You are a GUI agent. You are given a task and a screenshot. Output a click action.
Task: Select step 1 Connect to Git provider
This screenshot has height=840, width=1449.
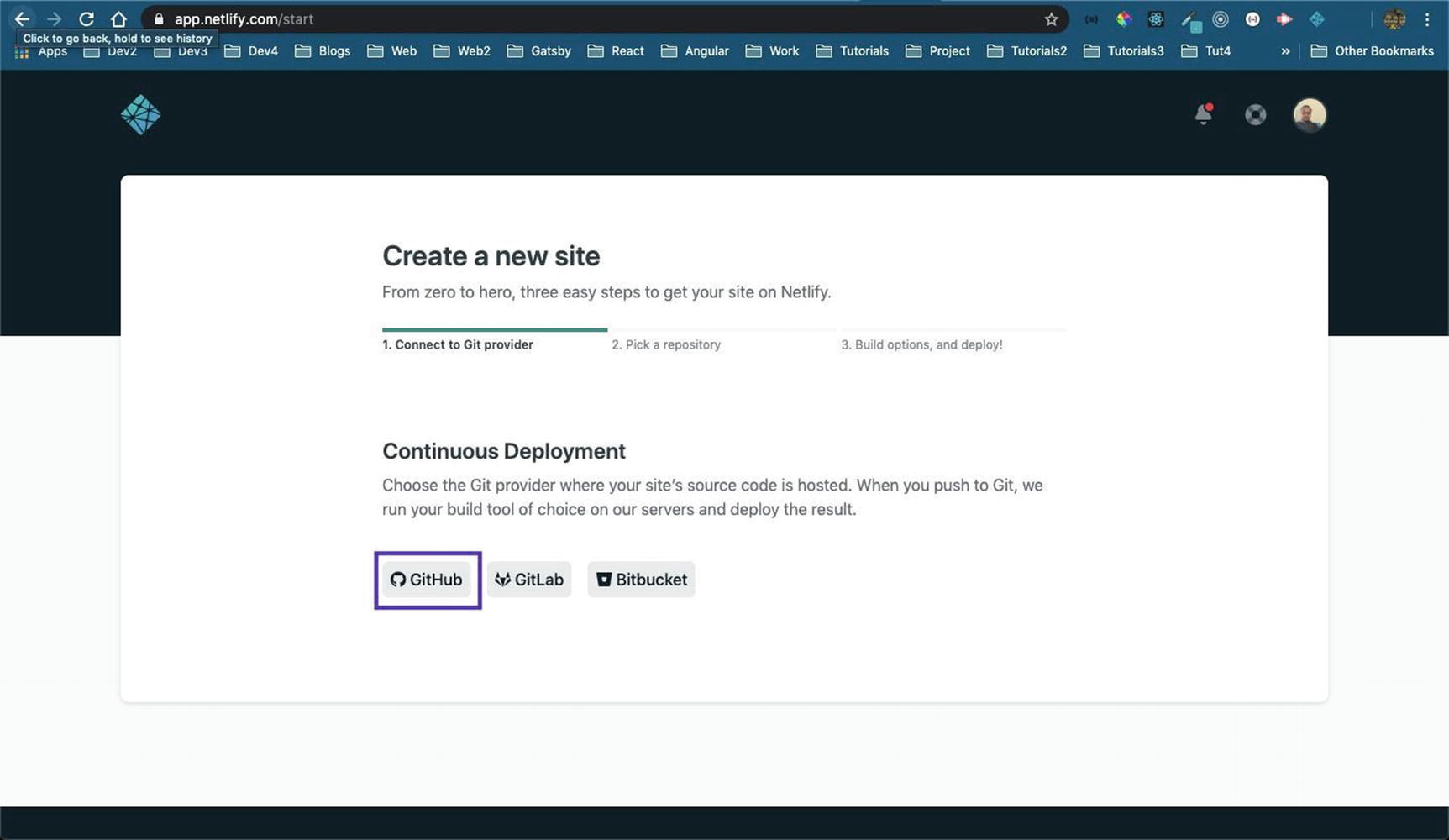458,344
